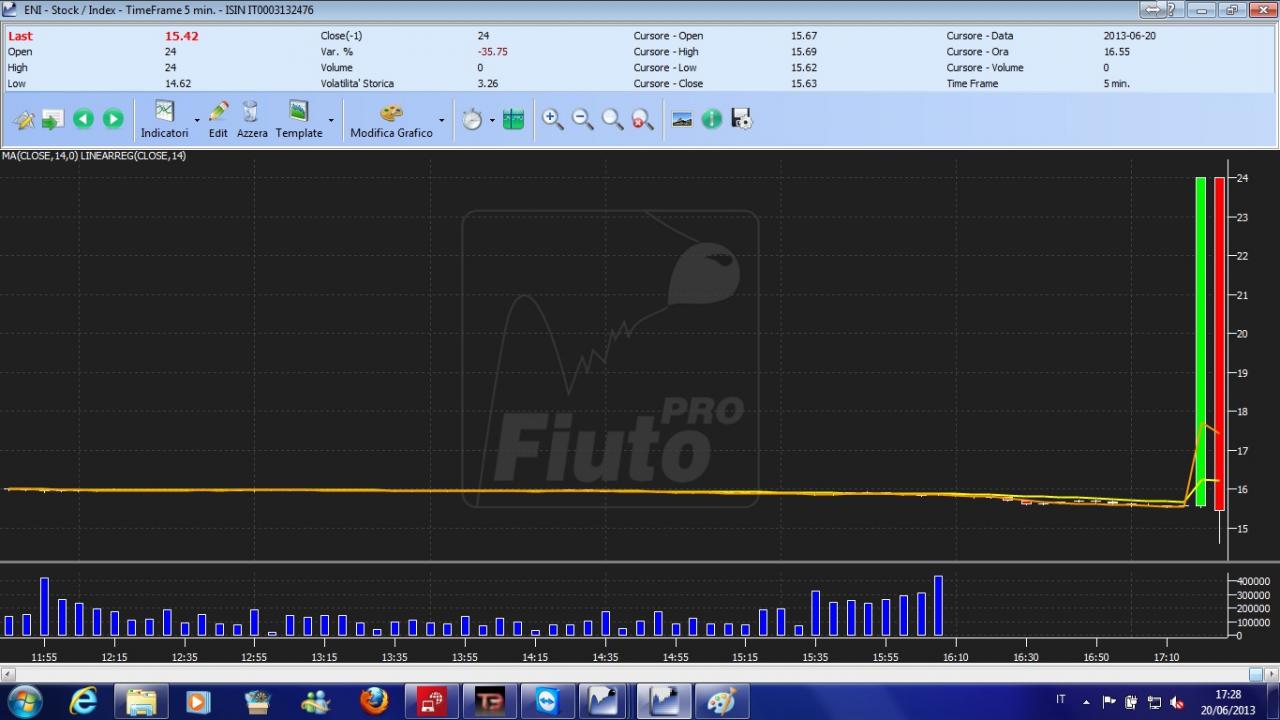Open the Indicatori chart tool

coord(164,119)
